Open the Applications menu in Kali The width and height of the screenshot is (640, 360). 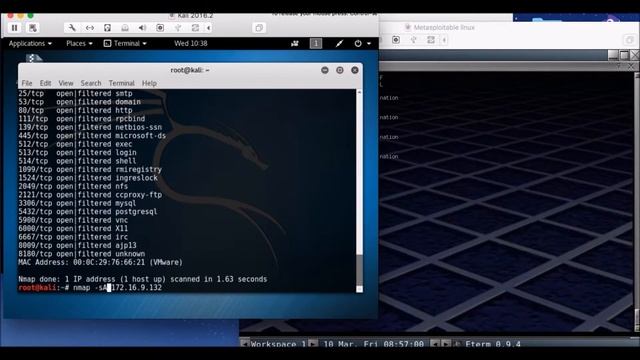click(x=30, y=43)
